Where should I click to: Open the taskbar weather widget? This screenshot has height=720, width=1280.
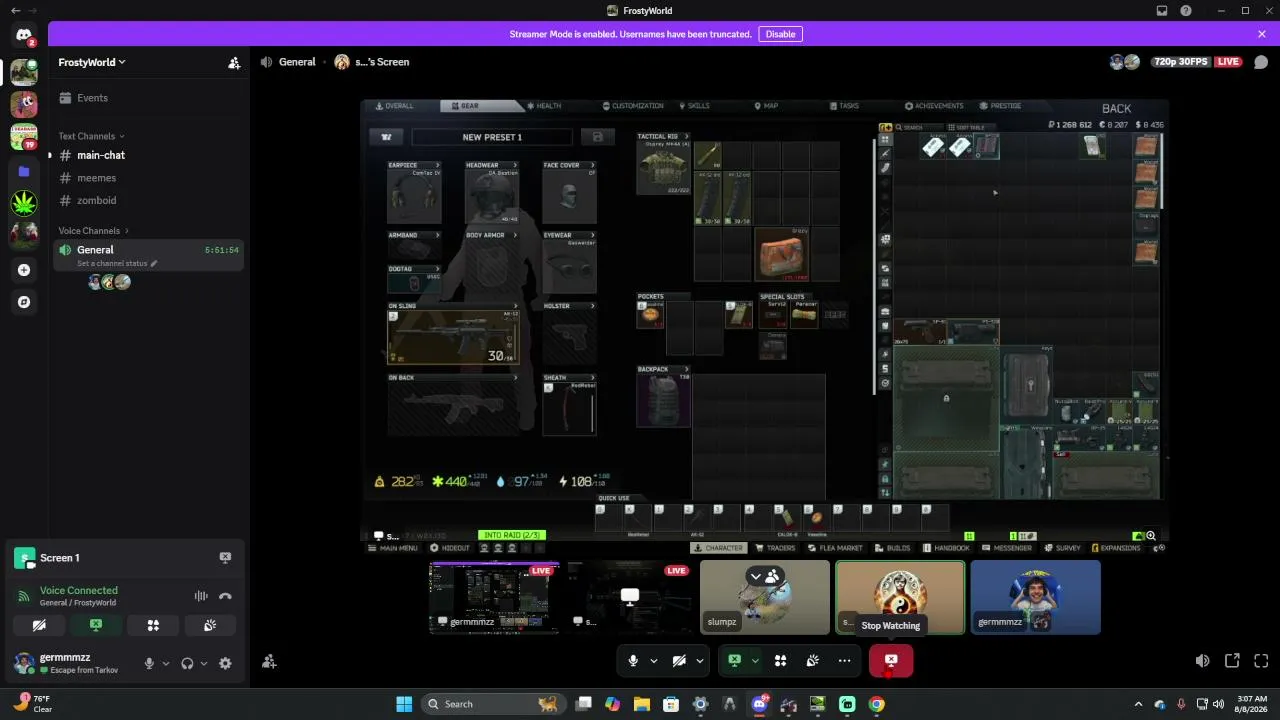point(32,704)
